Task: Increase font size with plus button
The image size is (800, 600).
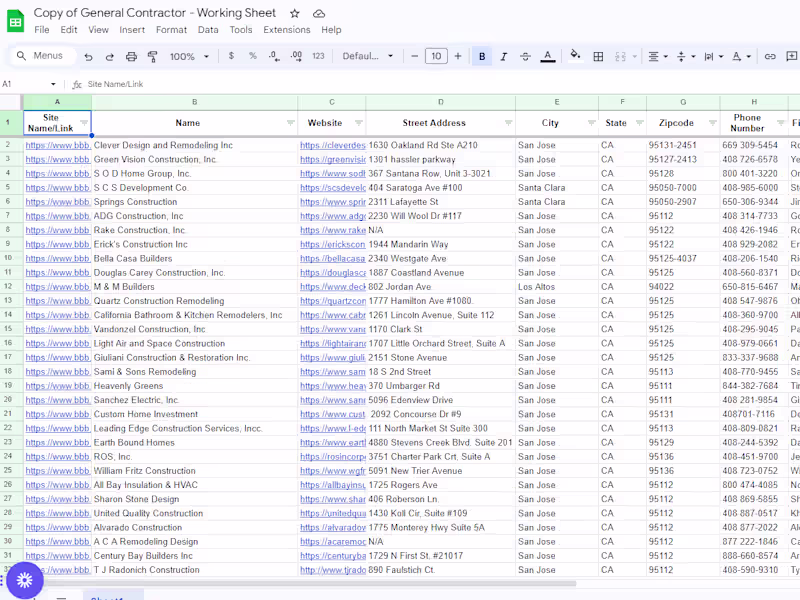Action: click(x=458, y=57)
